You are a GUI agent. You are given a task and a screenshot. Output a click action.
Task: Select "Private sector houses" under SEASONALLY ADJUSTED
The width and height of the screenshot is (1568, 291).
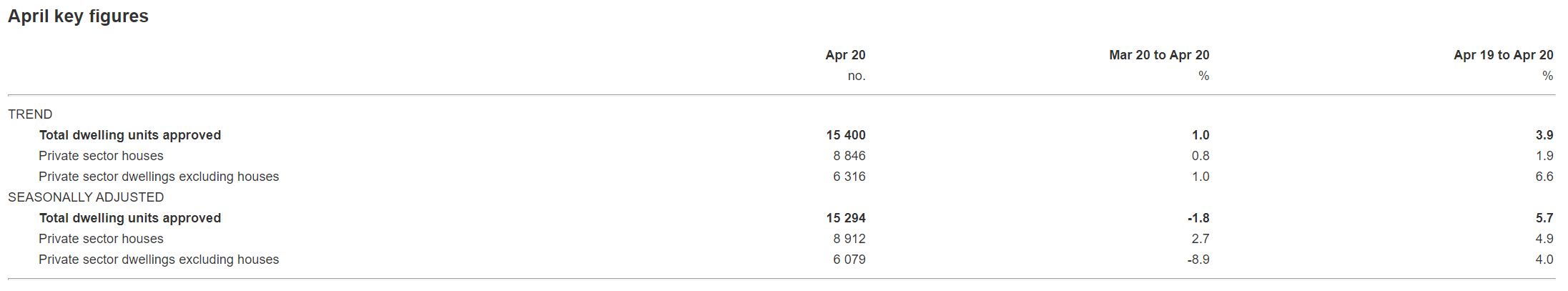(x=101, y=239)
